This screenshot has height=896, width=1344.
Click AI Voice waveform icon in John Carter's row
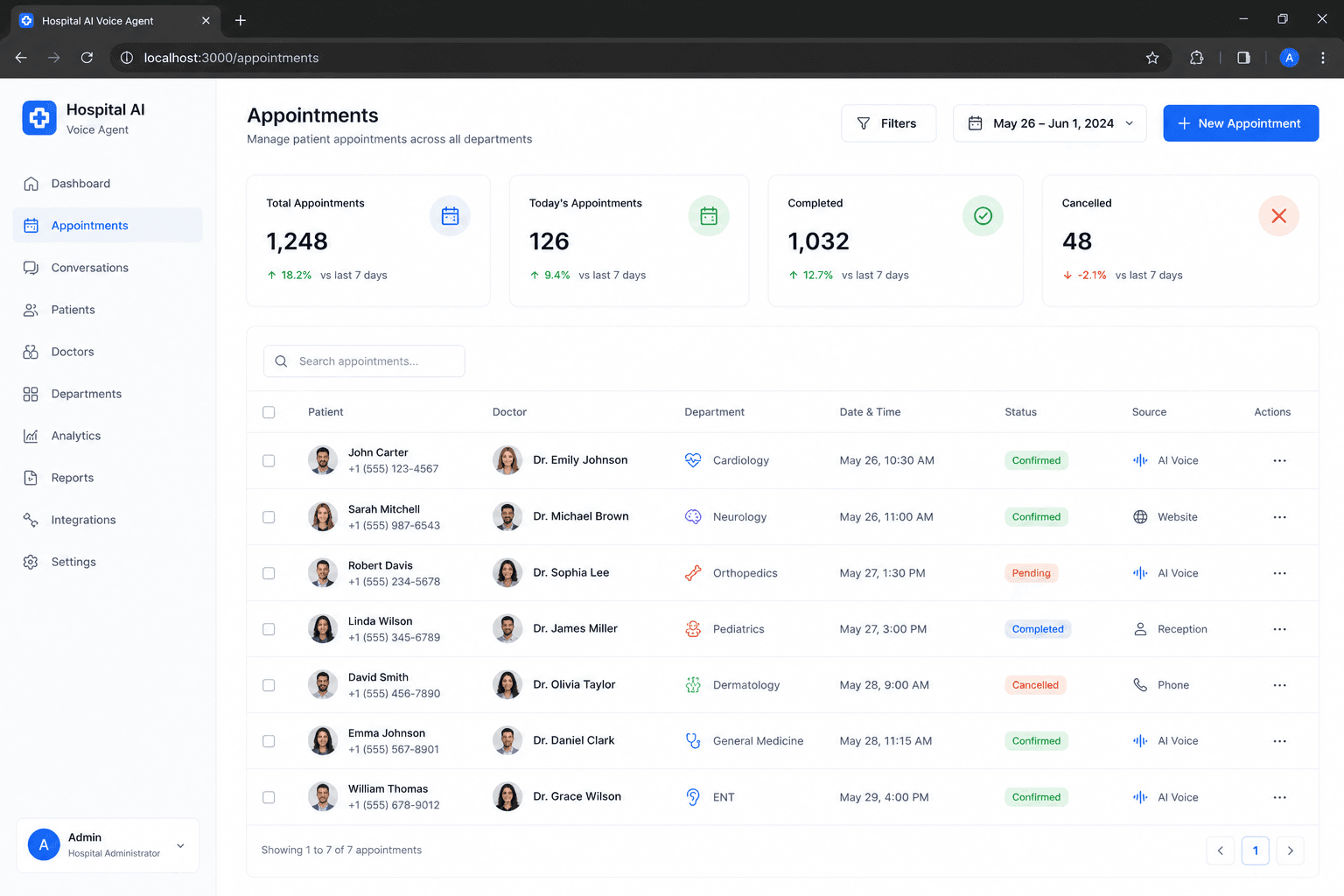pos(1140,460)
